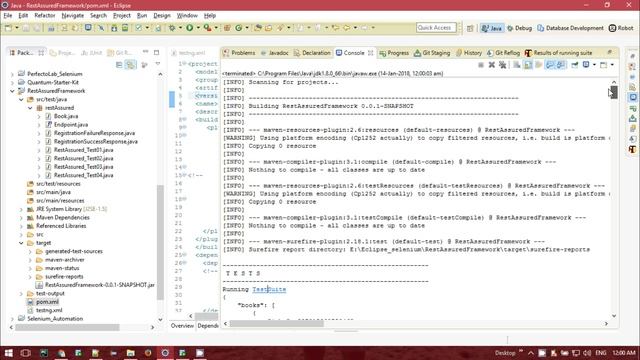640x360 pixels.
Task: Open the File menu
Action: point(8,16)
